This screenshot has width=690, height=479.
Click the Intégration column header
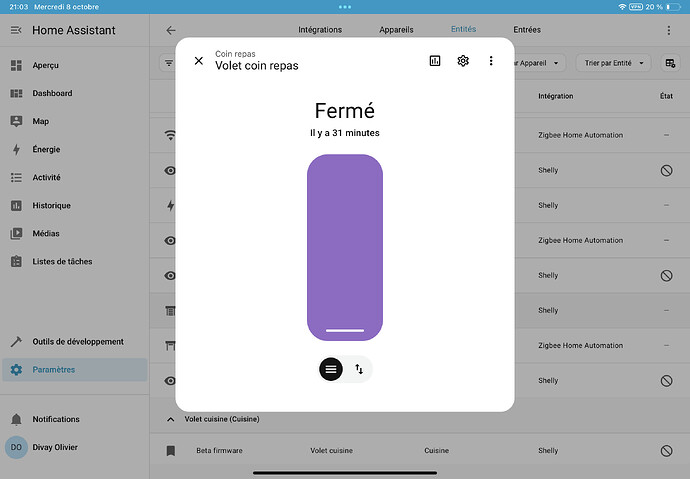tap(555, 96)
